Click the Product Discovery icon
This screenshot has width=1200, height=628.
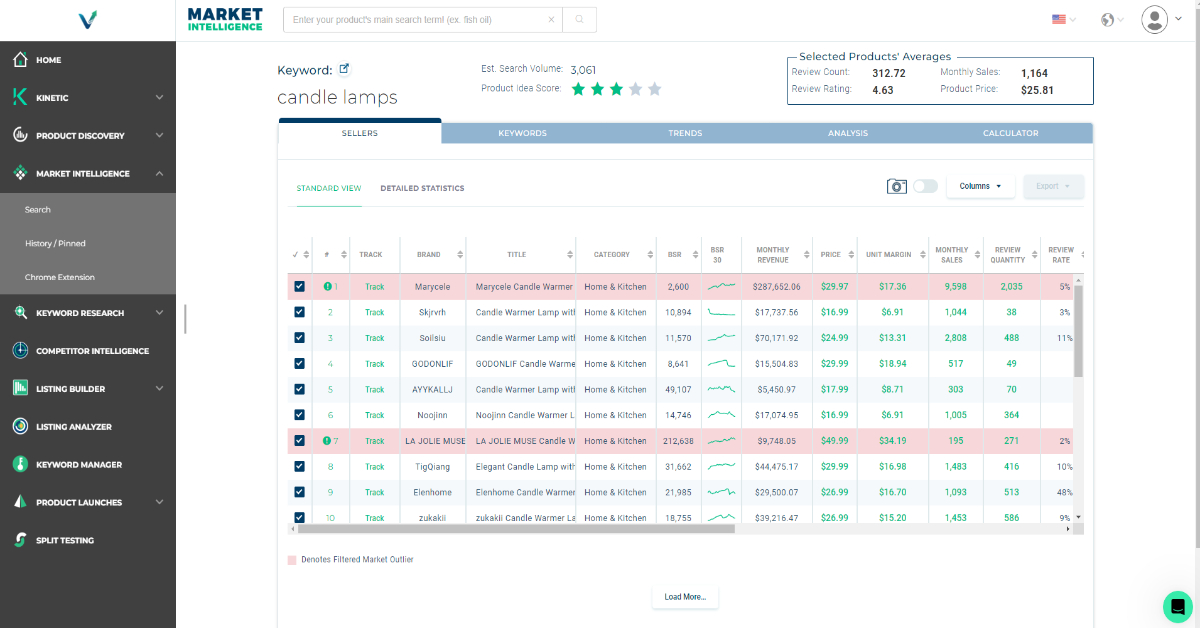(20, 135)
